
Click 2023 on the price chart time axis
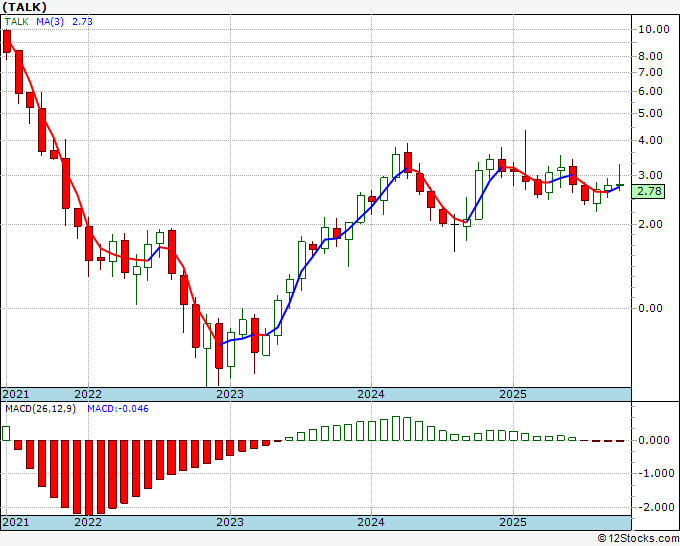click(x=230, y=394)
